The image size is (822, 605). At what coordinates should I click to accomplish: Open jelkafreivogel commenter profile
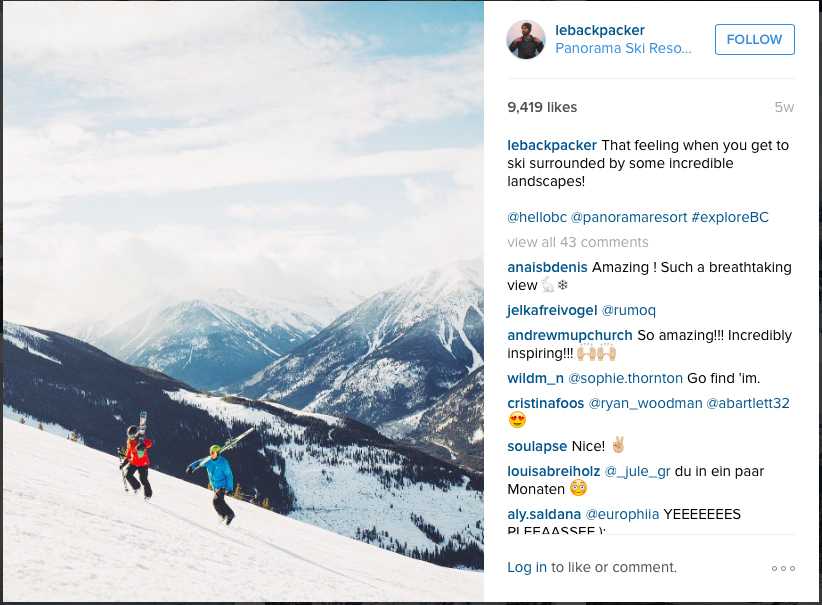[x=552, y=310]
